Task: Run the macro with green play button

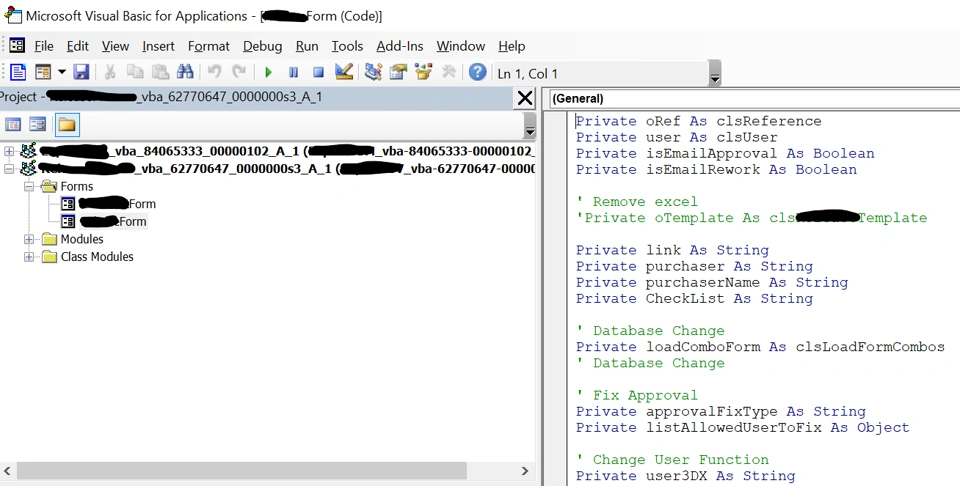Action: click(x=268, y=72)
